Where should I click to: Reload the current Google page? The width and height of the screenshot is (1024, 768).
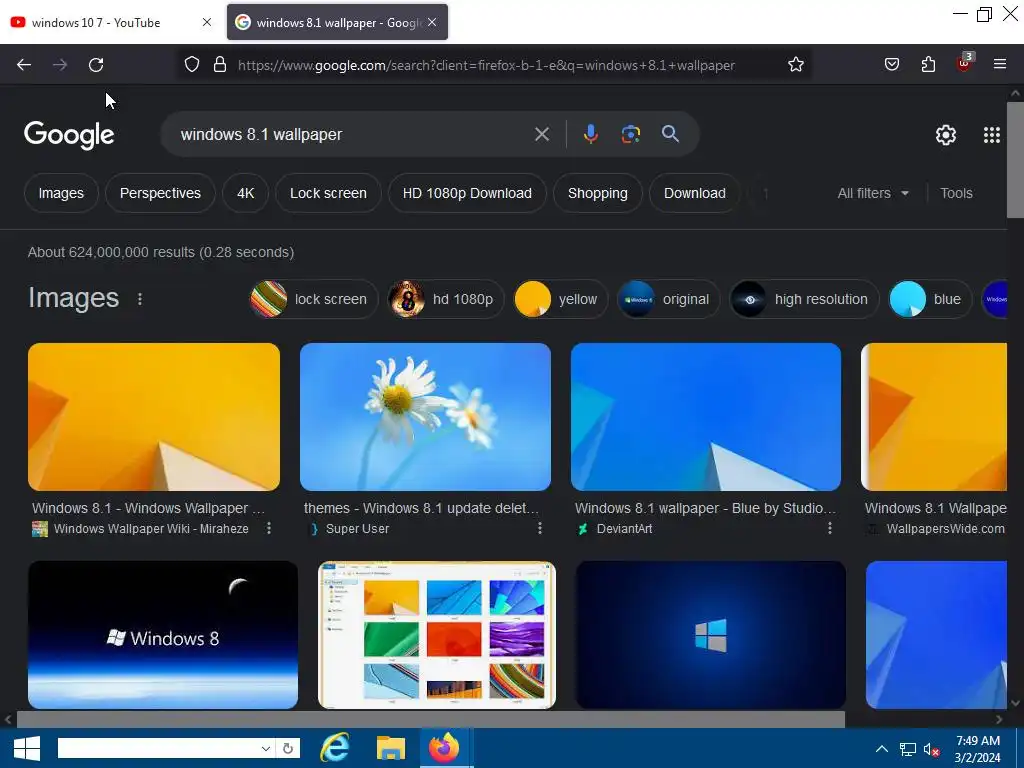coord(96,65)
